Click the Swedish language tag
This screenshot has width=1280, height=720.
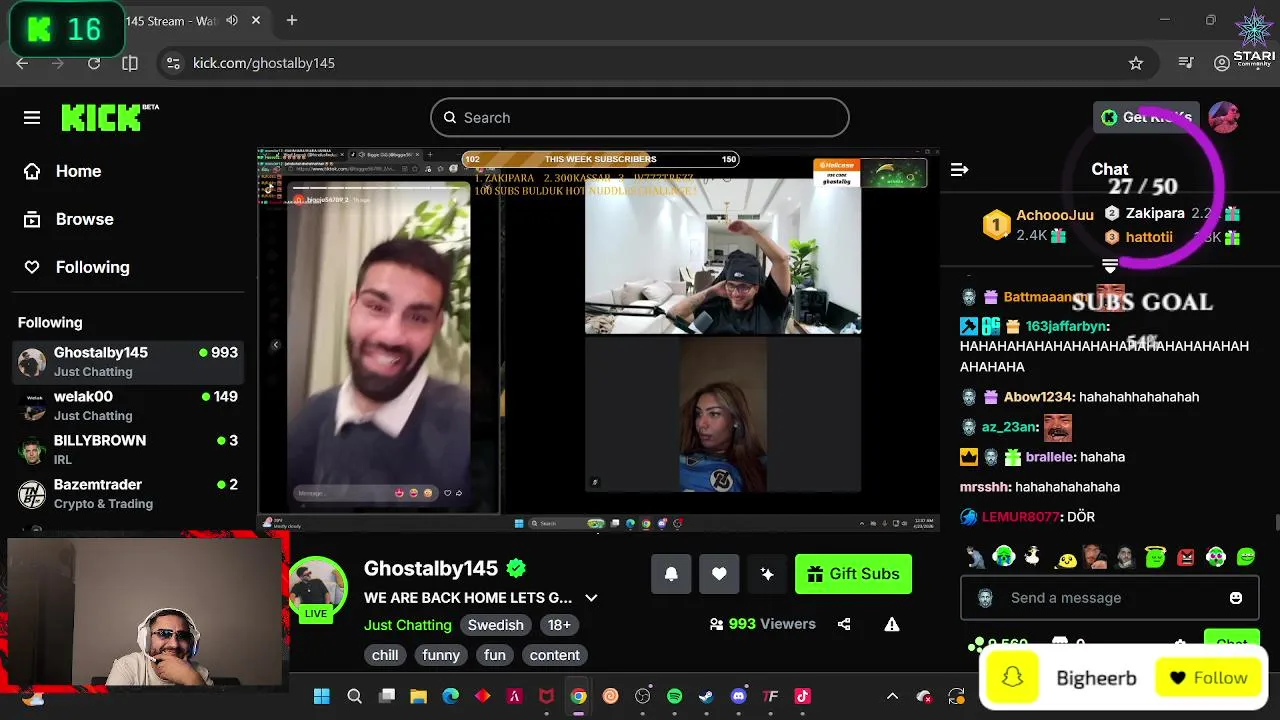[496, 625]
